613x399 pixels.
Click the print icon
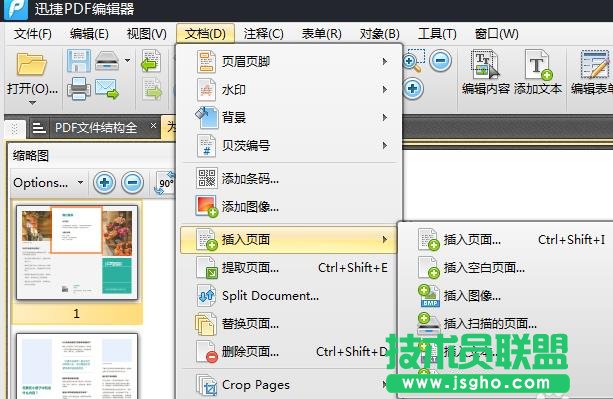click(79, 88)
